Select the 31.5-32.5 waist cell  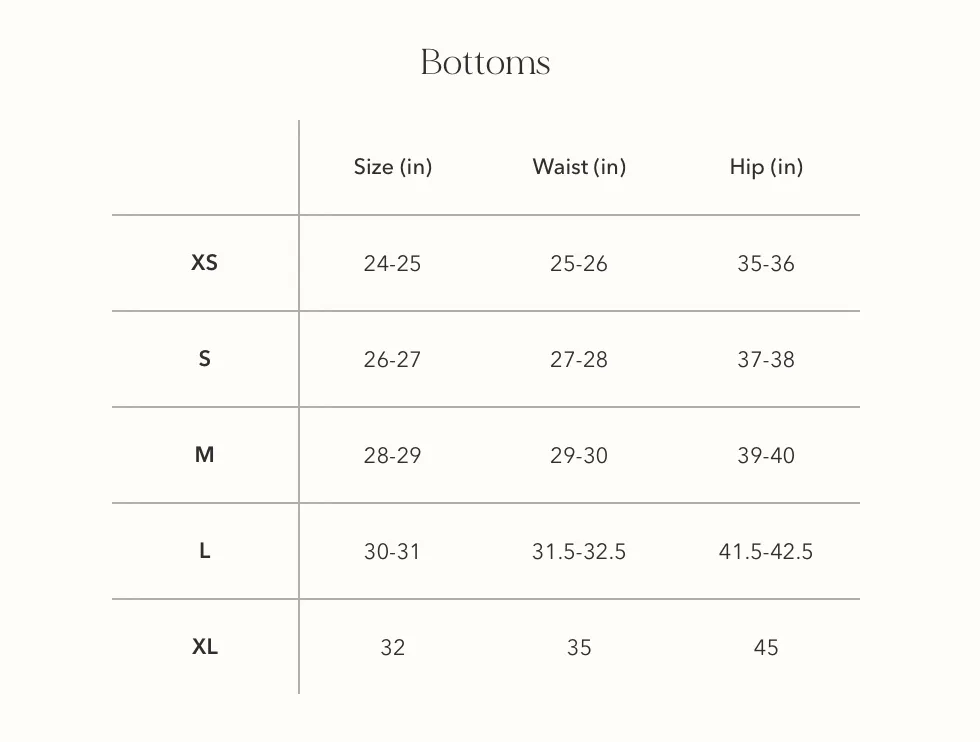pyautogui.click(x=579, y=551)
